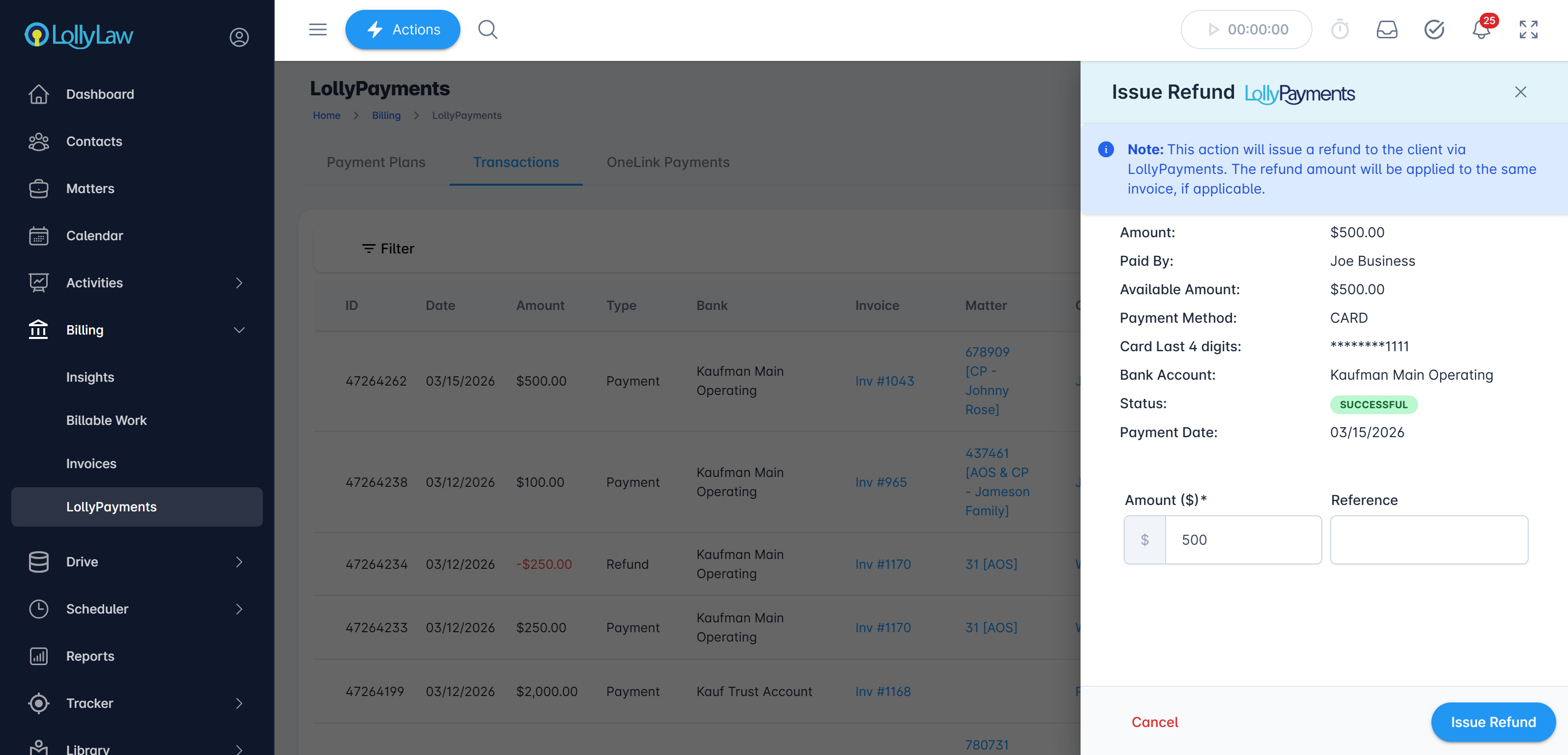This screenshot has height=755, width=1568.
Task: Click the stopwatch timer icon
Action: (1340, 29)
